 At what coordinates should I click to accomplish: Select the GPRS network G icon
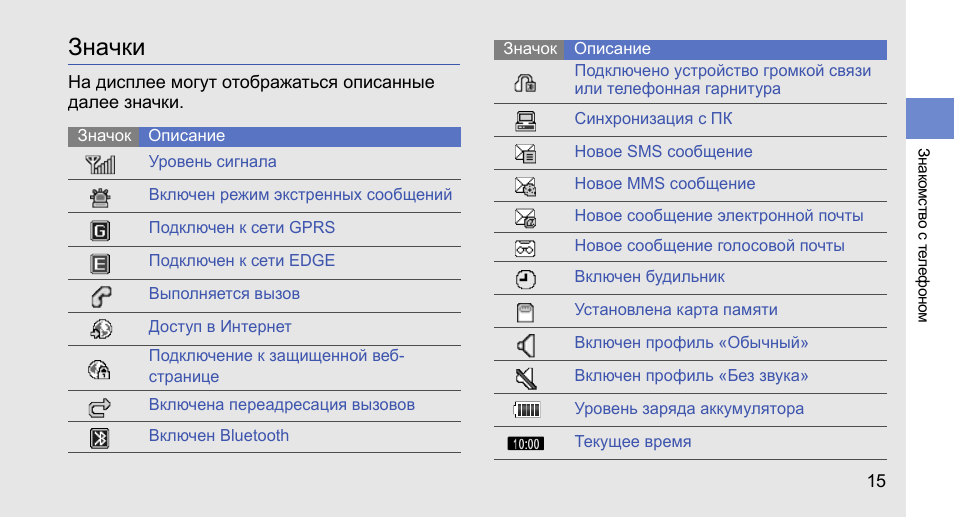tap(100, 231)
